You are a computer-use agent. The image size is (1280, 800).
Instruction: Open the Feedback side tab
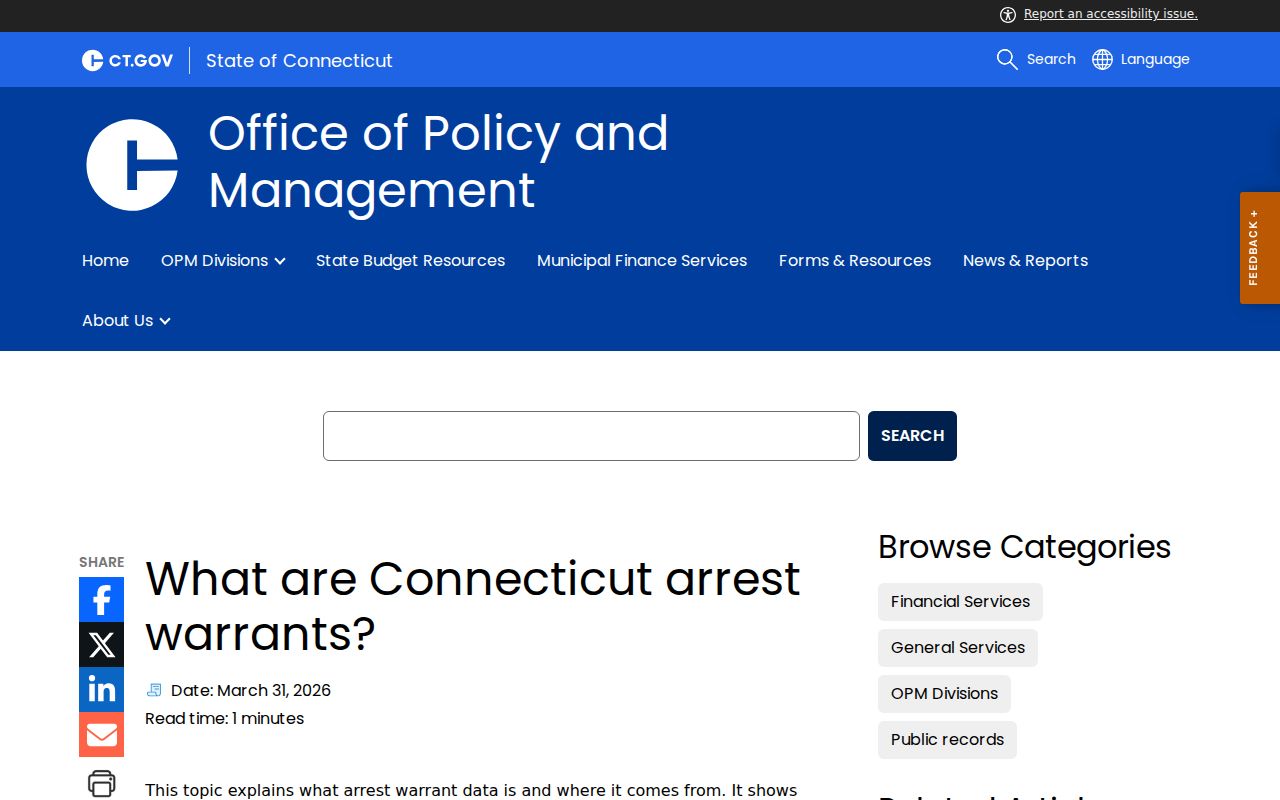[x=1260, y=248]
